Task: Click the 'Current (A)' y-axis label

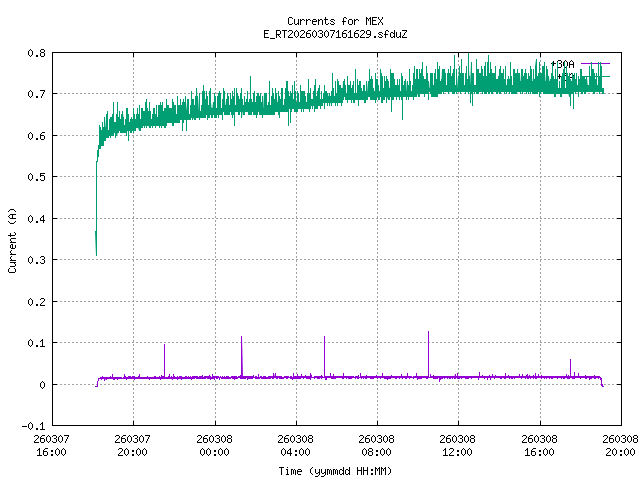Action: coord(13,240)
